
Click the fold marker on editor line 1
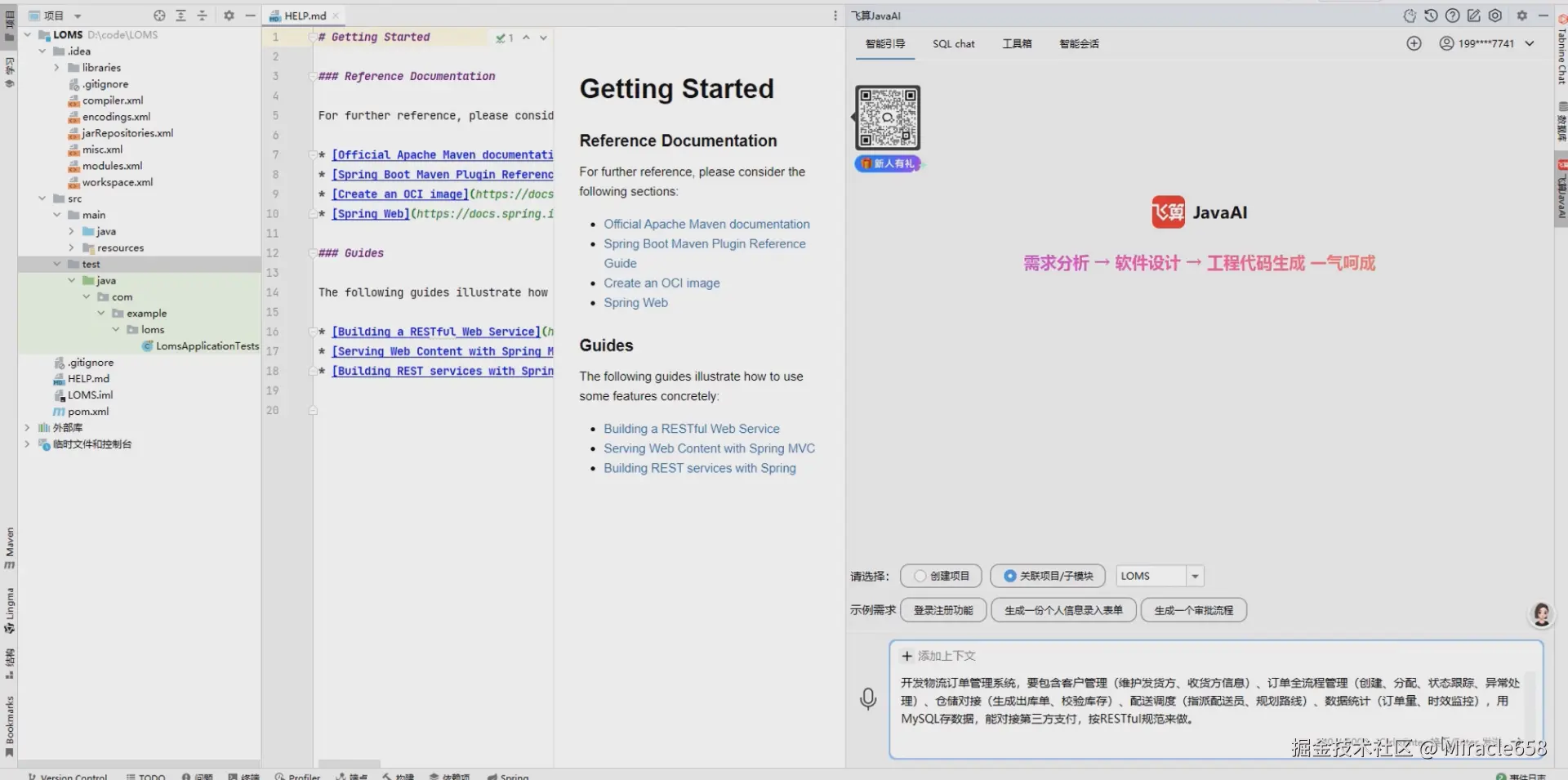click(x=313, y=38)
